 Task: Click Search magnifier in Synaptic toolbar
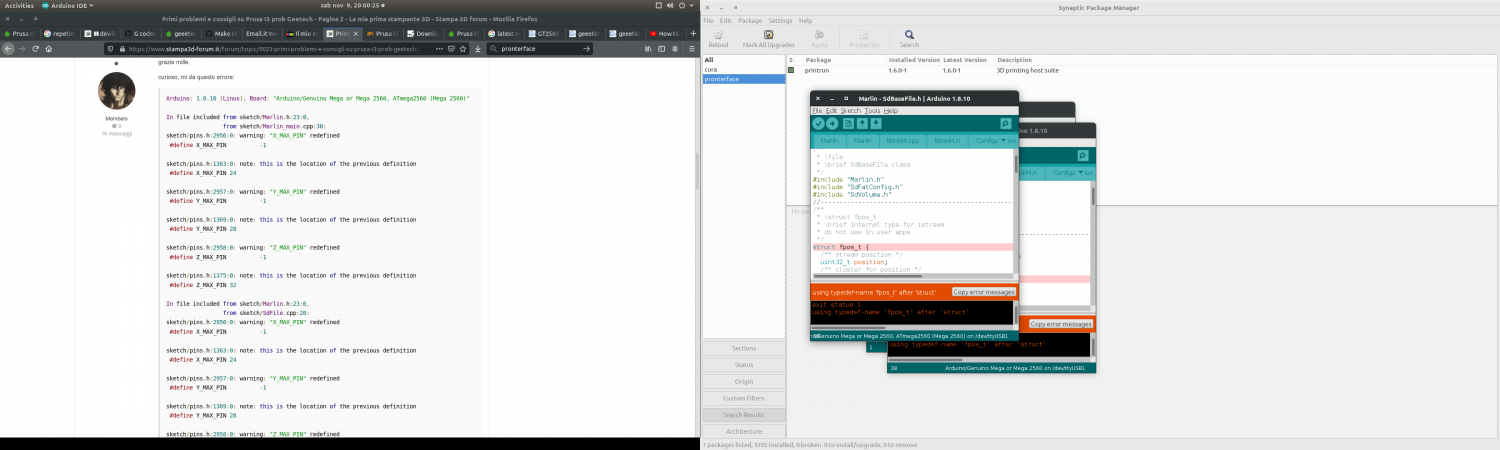[908, 38]
